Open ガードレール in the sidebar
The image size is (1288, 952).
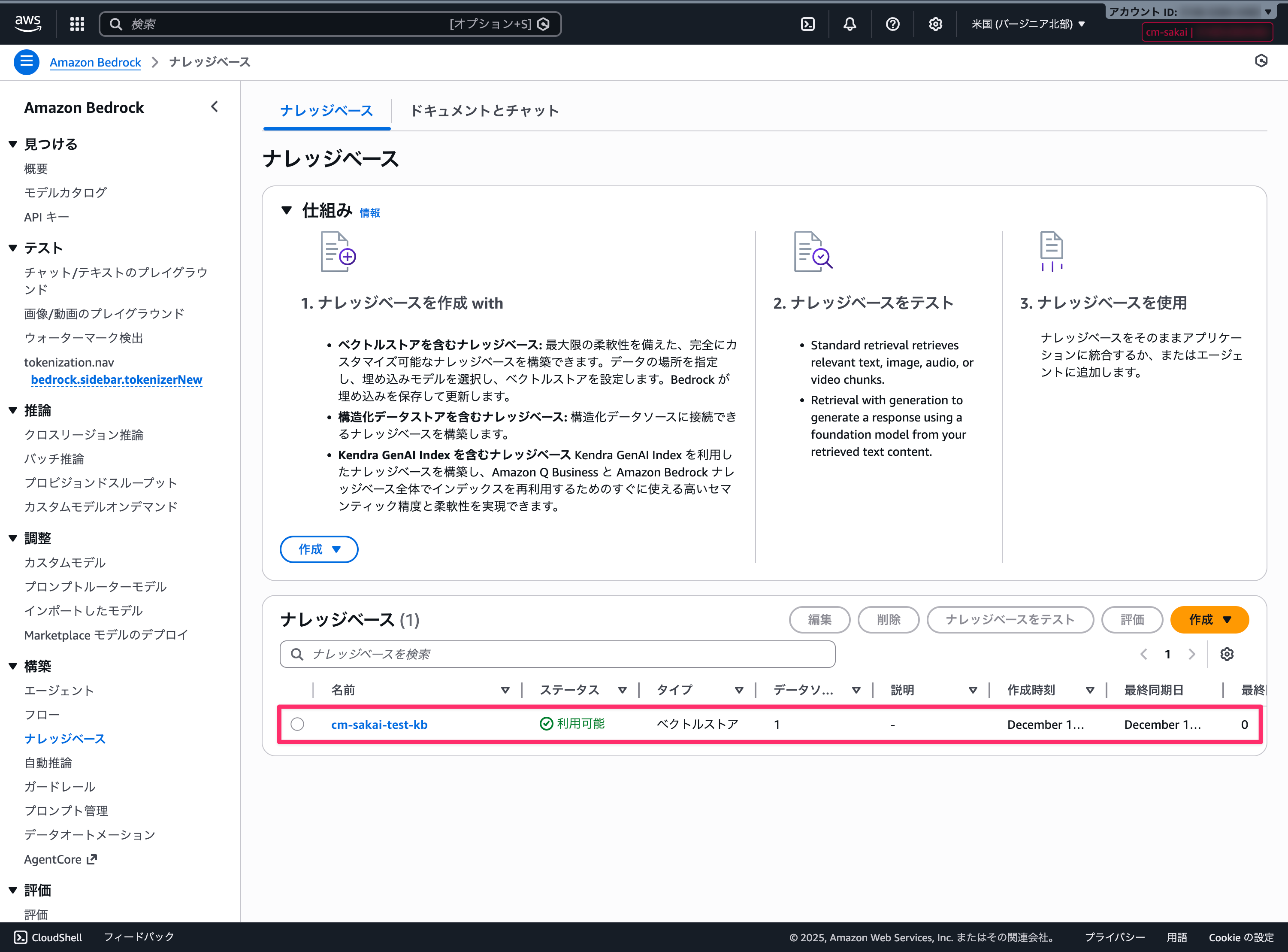coord(60,787)
